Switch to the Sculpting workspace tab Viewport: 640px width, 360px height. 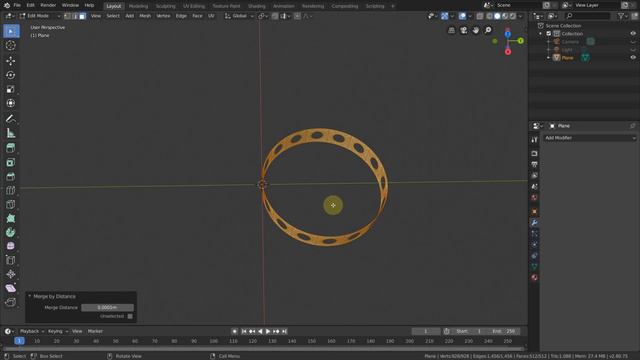pos(166,6)
